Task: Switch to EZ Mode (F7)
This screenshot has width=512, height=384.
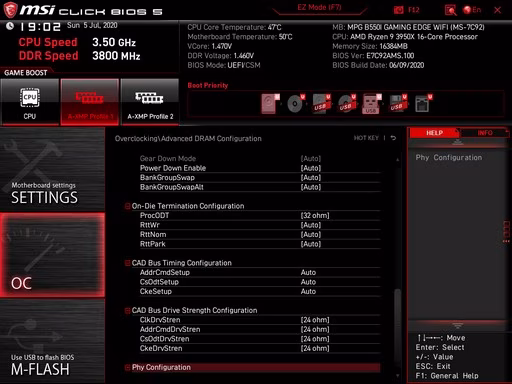Action: (x=319, y=8)
